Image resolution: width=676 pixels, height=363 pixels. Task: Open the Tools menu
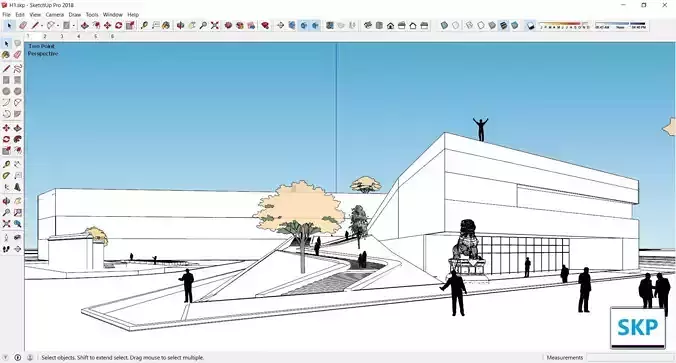coord(92,14)
